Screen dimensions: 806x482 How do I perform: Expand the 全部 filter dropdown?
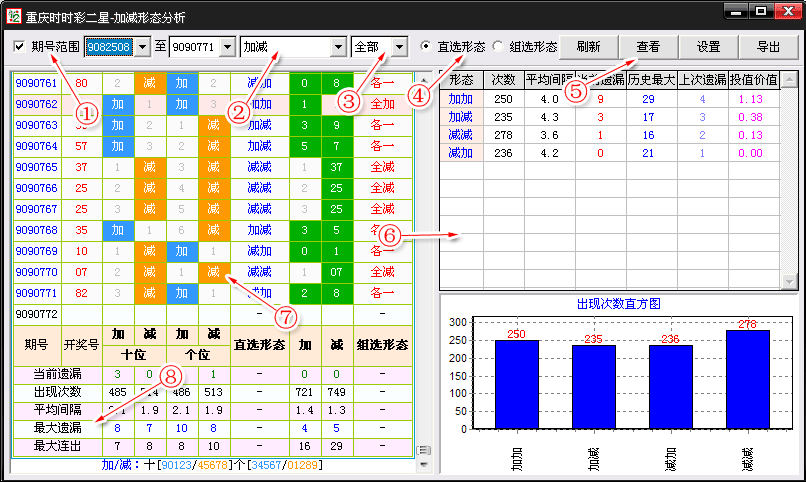(400, 47)
